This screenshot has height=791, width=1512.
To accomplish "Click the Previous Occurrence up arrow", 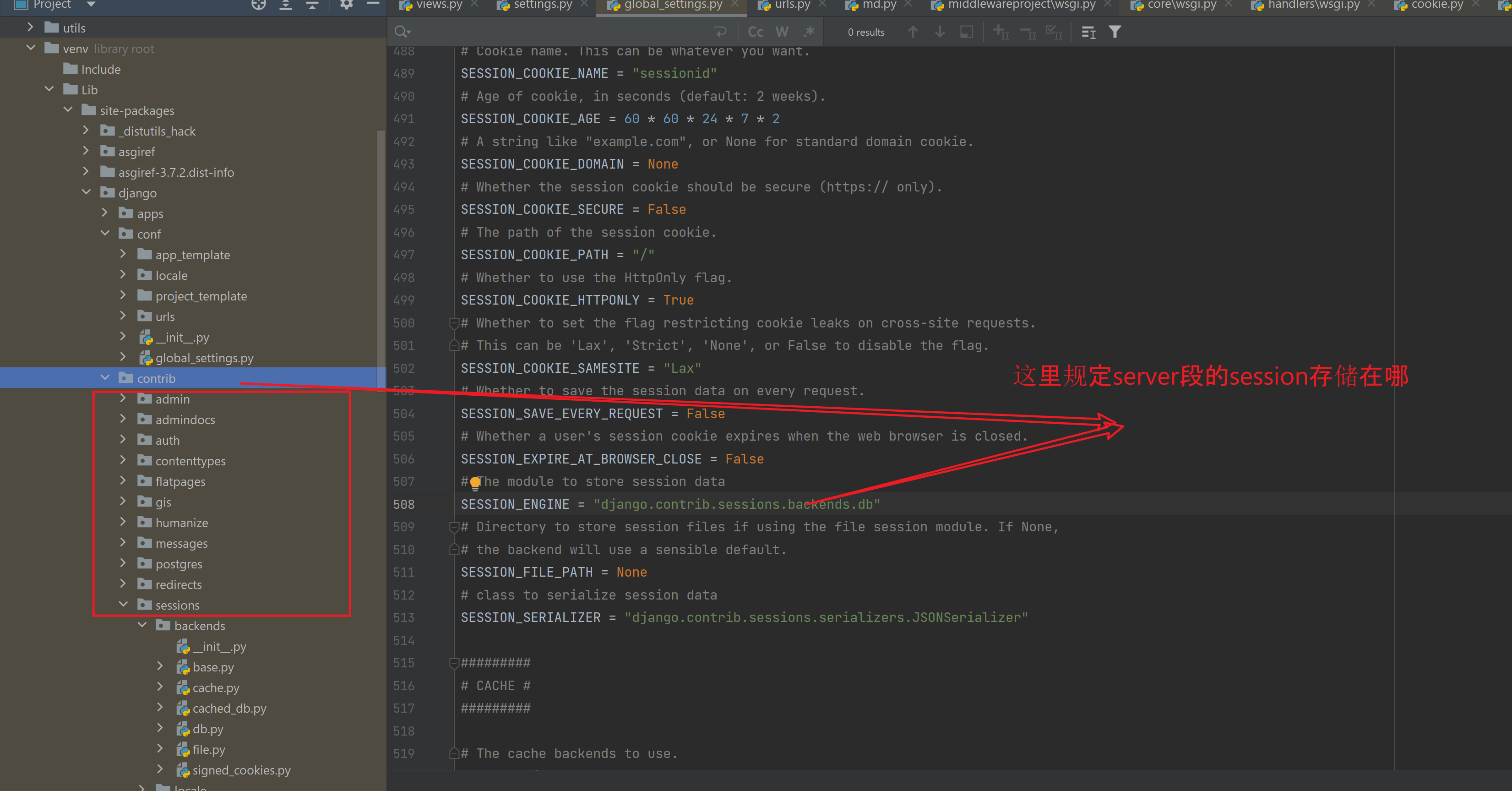I will [x=913, y=32].
